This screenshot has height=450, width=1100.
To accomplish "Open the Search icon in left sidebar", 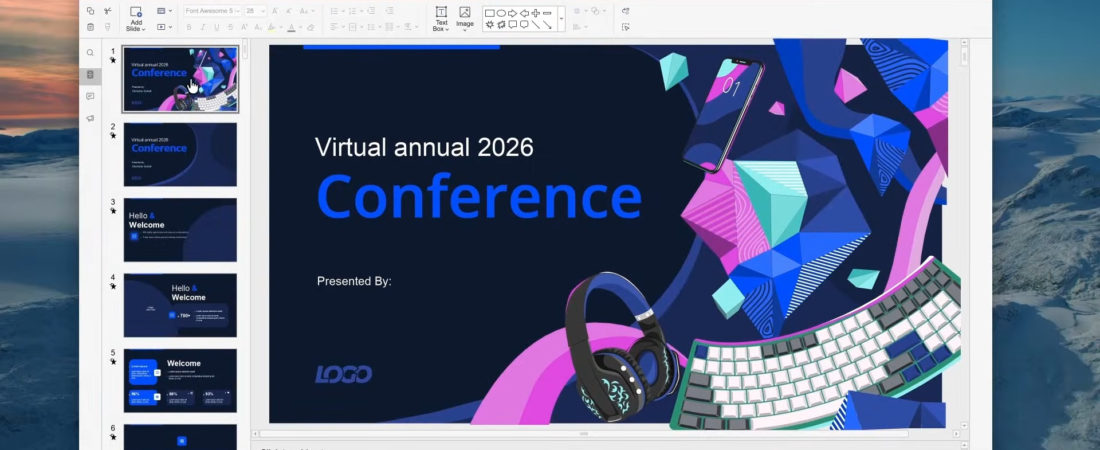I will (90, 53).
